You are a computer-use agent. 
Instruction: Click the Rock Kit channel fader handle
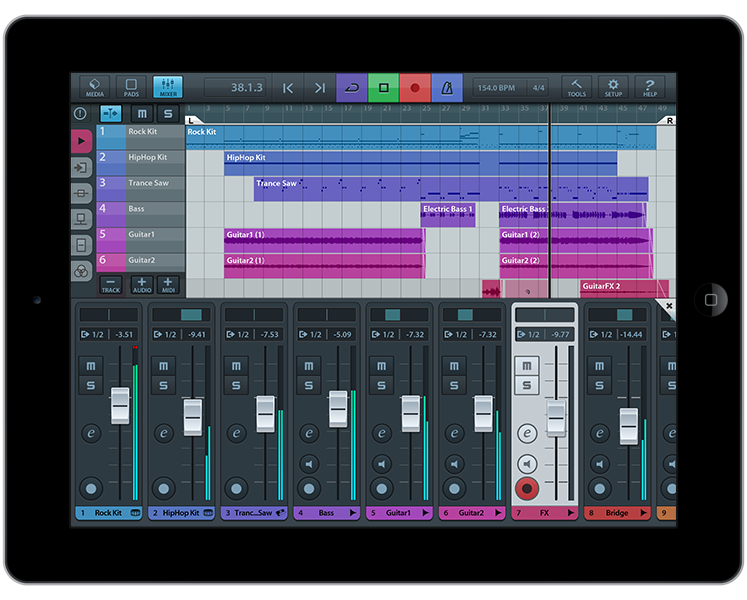pyautogui.click(x=120, y=406)
